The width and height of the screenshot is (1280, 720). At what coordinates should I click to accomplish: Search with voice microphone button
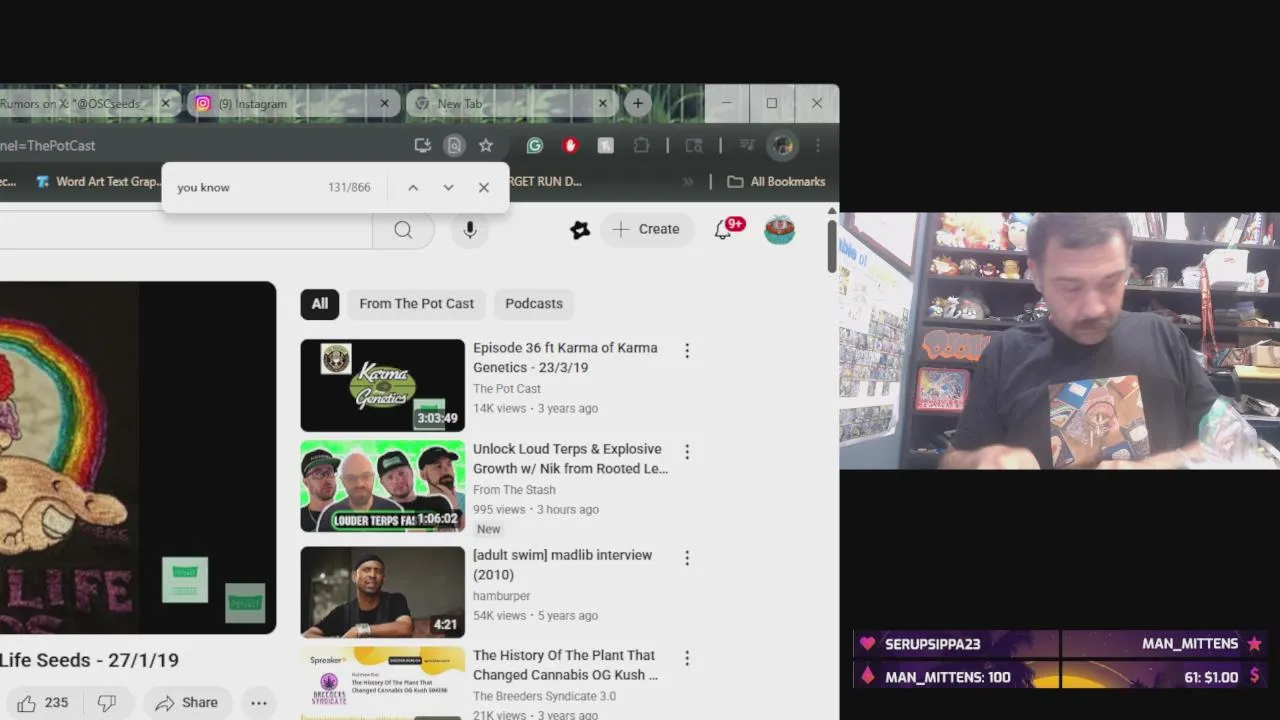pos(470,230)
